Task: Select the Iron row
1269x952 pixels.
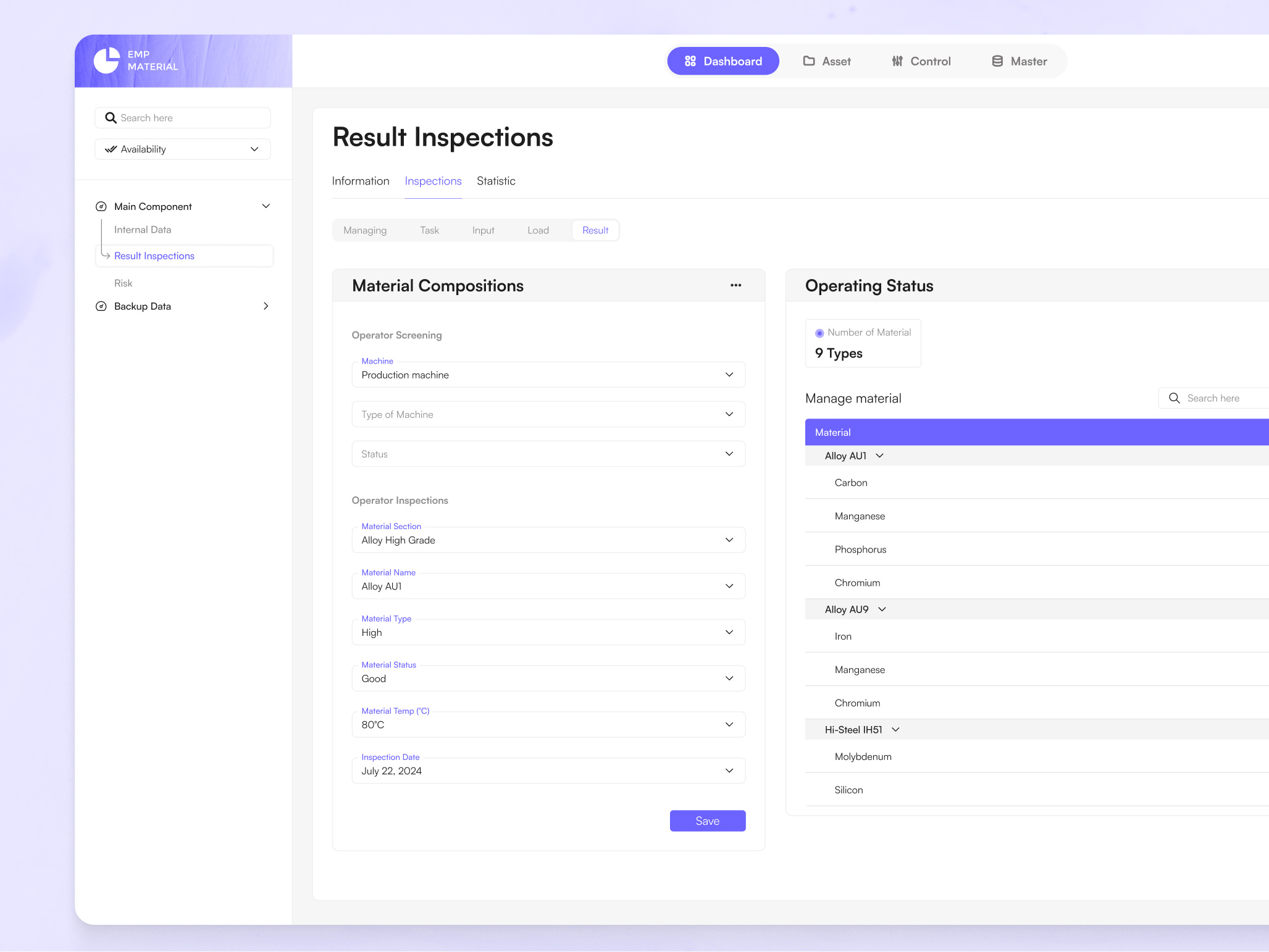Action: coord(1037,637)
